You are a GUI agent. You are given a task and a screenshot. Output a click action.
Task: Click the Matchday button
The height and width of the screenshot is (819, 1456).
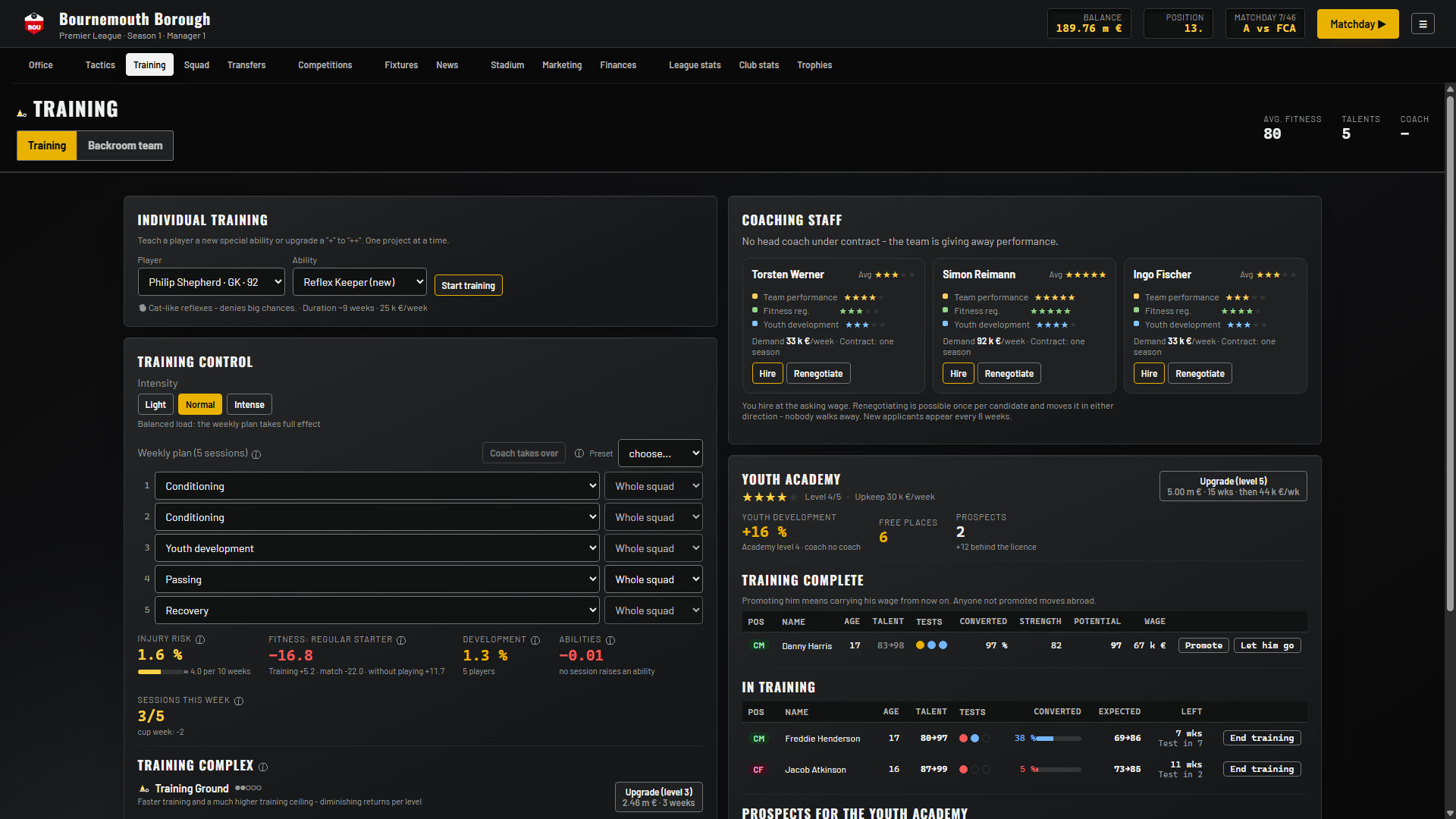point(1357,24)
